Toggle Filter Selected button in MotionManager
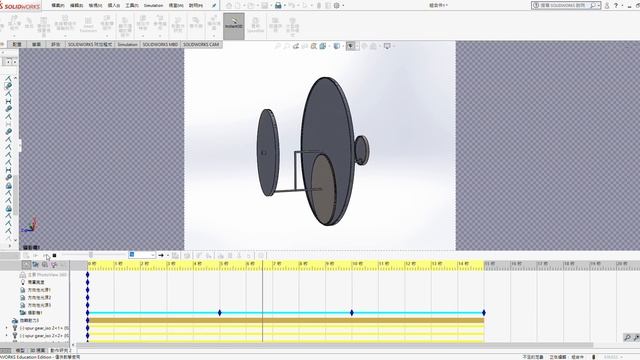The height and width of the screenshot is (360, 640). 53,264
